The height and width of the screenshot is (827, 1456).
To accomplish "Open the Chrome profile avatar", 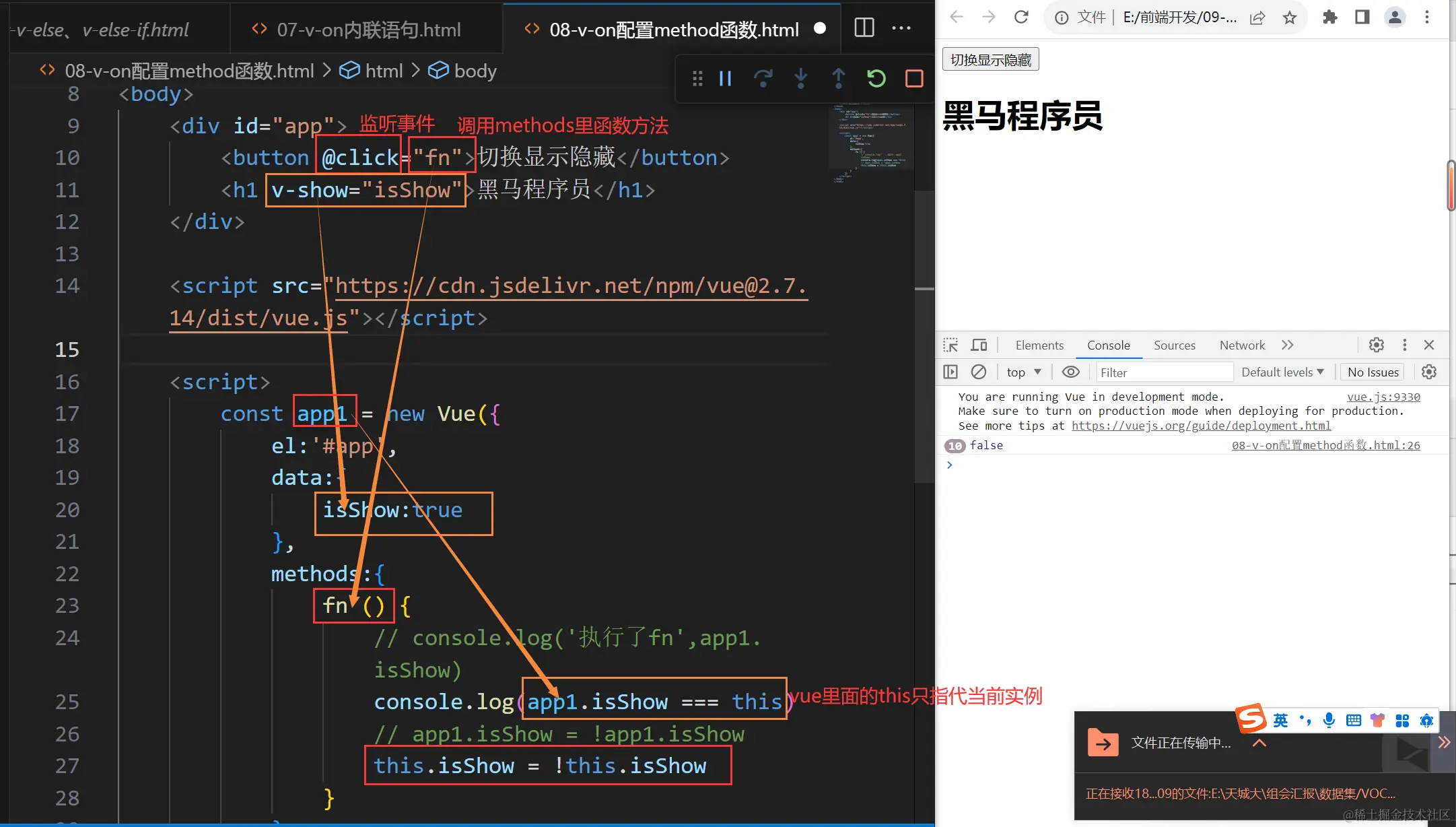I will (1395, 17).
